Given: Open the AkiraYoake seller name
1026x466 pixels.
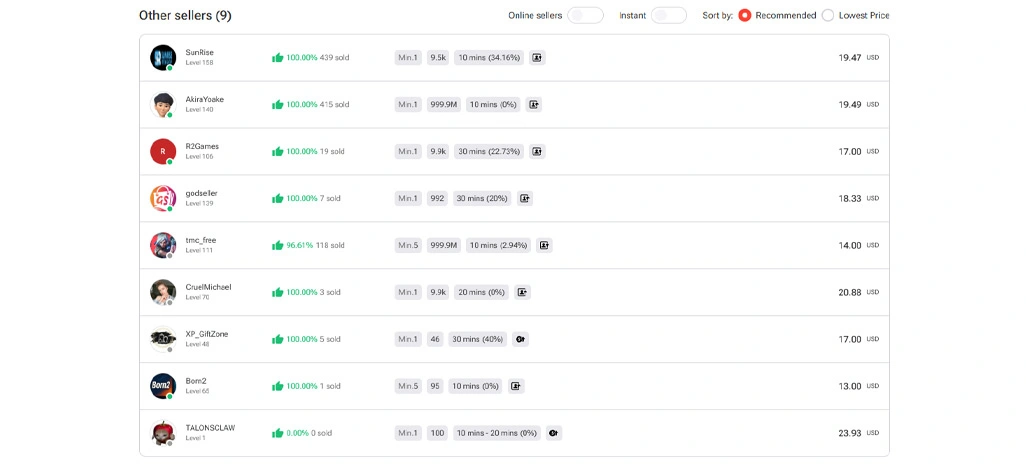Looking at the screenshot, I should tap(205, 99).
